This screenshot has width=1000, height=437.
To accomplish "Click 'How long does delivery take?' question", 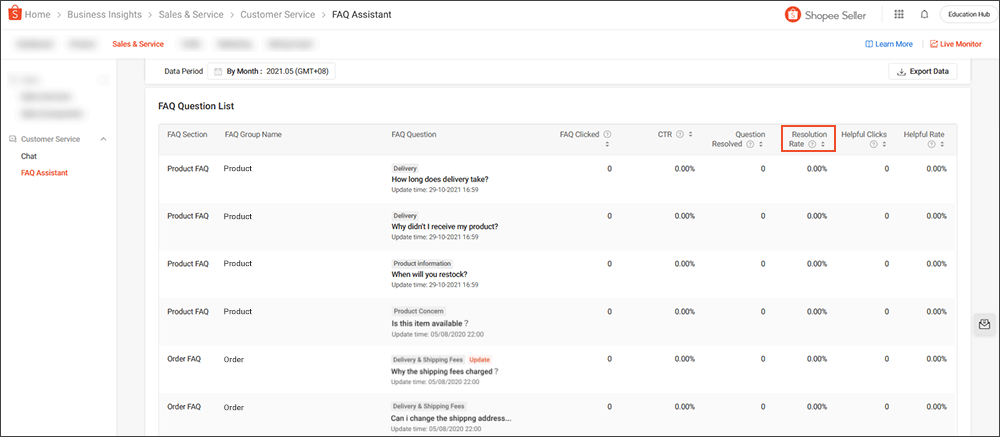I will (440, 179).
